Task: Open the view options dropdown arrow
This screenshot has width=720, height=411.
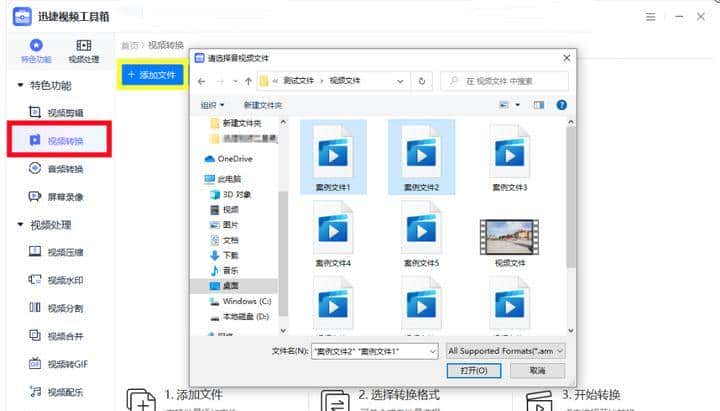Action: [518, 105]
